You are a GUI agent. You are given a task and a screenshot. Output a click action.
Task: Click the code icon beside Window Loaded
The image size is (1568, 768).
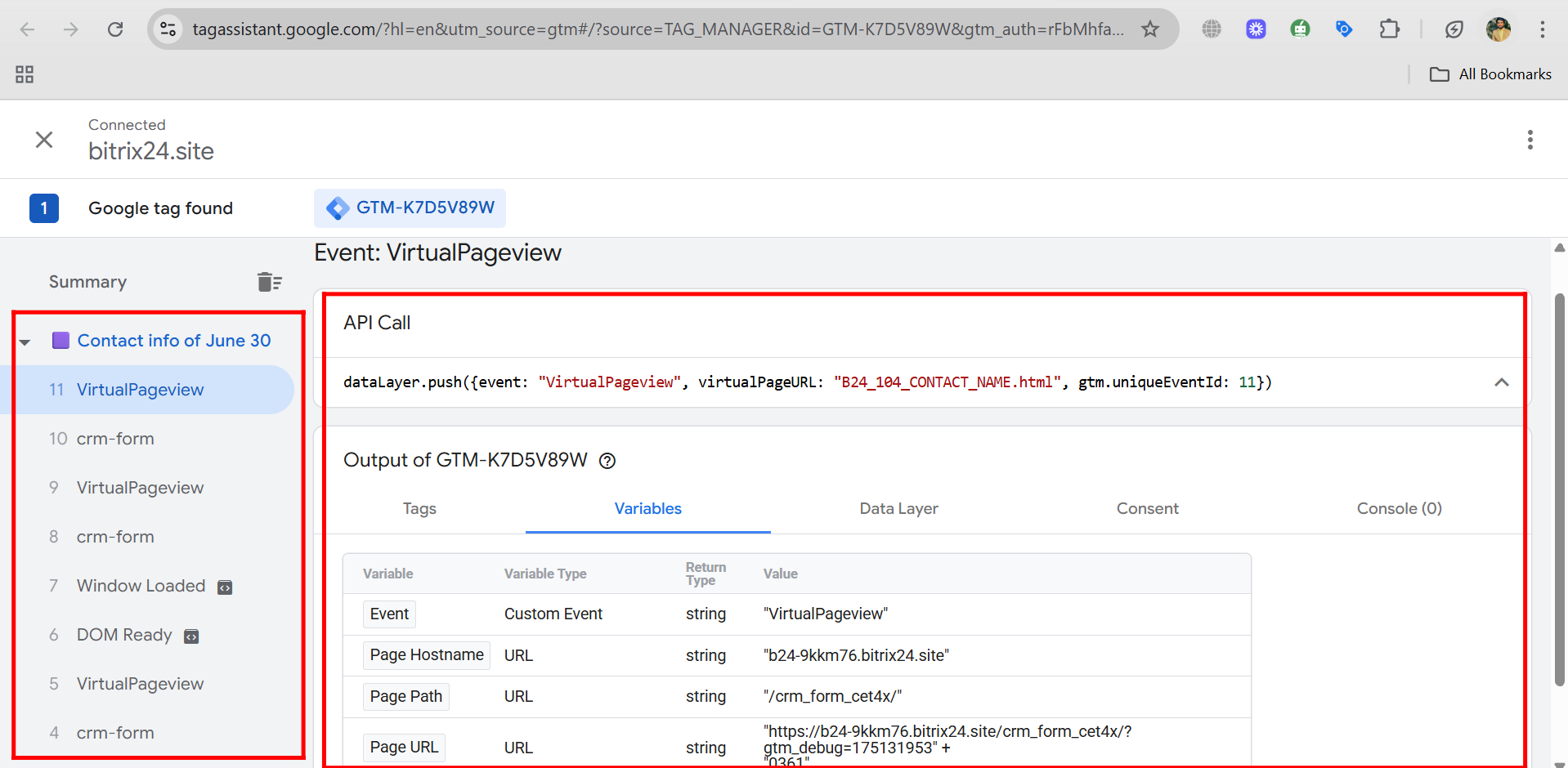(225, 587)
